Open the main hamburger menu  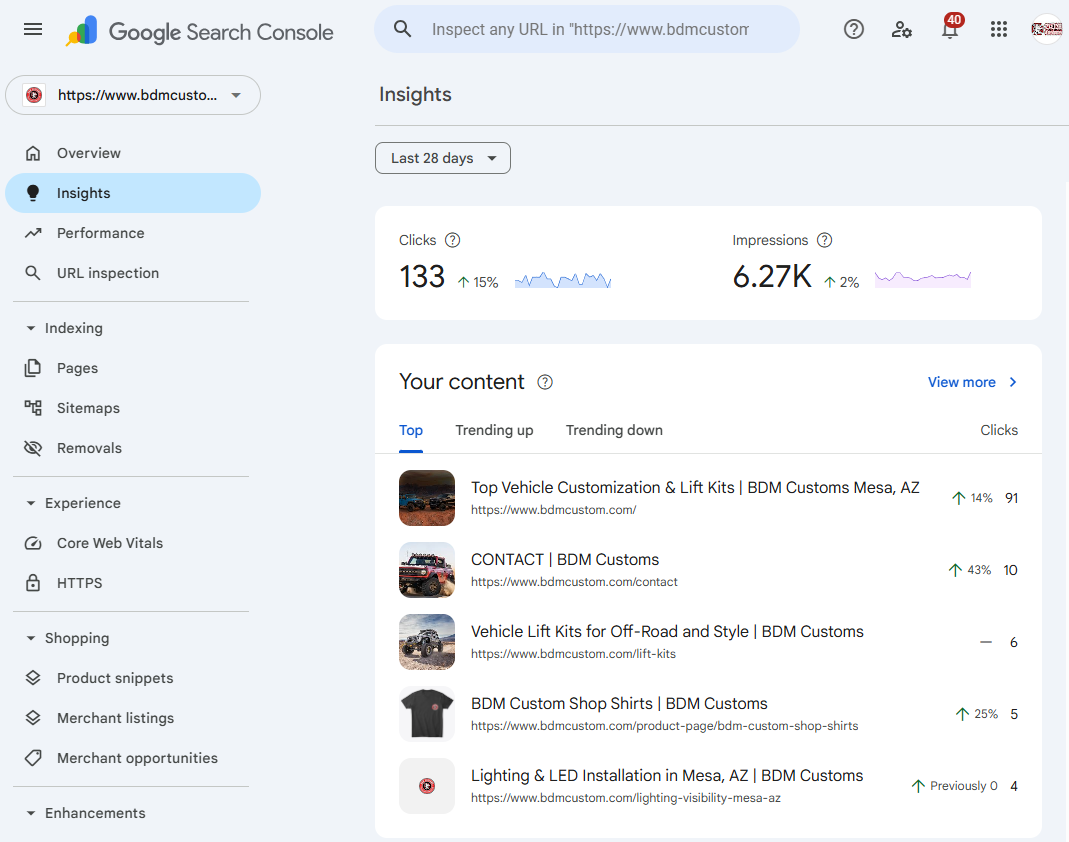(33, 29)
